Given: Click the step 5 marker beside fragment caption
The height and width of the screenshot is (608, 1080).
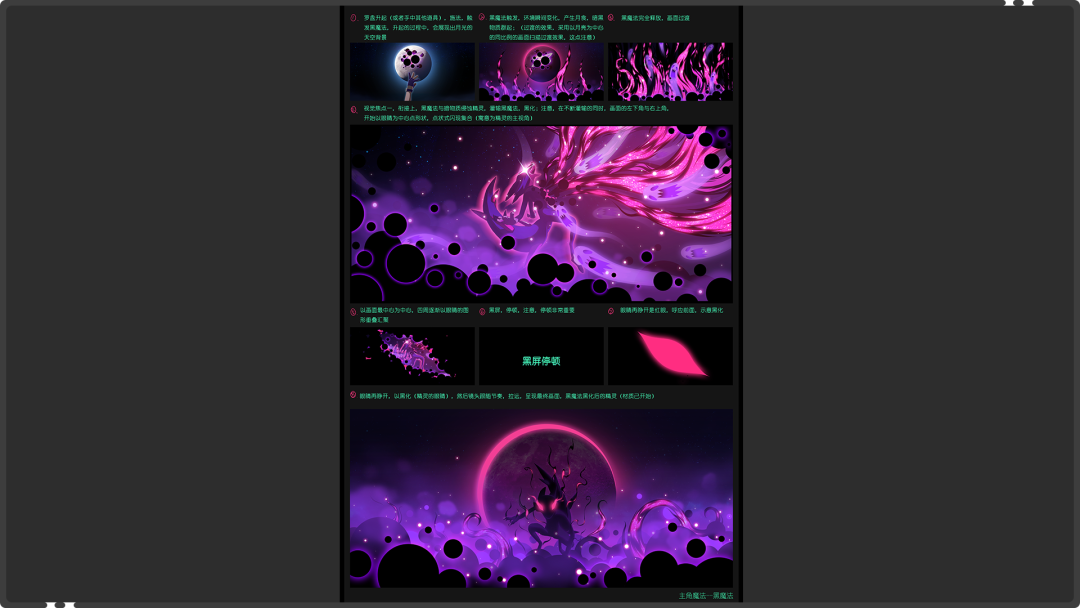Looking at the screenshot, I should click(x=353, y=311).
